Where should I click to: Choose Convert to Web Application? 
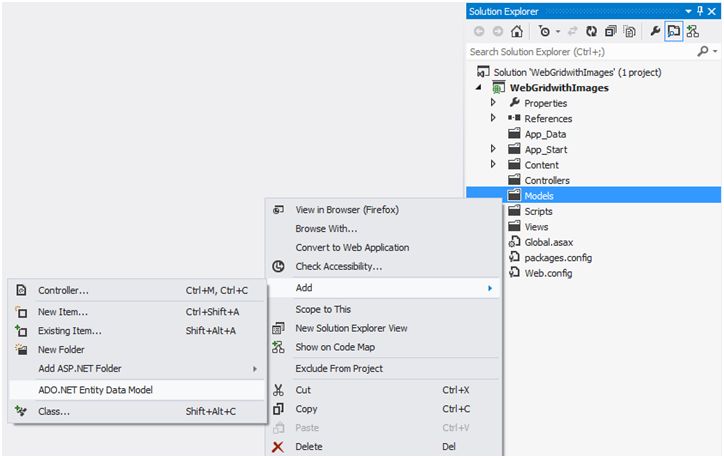click(x=384, y=247)
